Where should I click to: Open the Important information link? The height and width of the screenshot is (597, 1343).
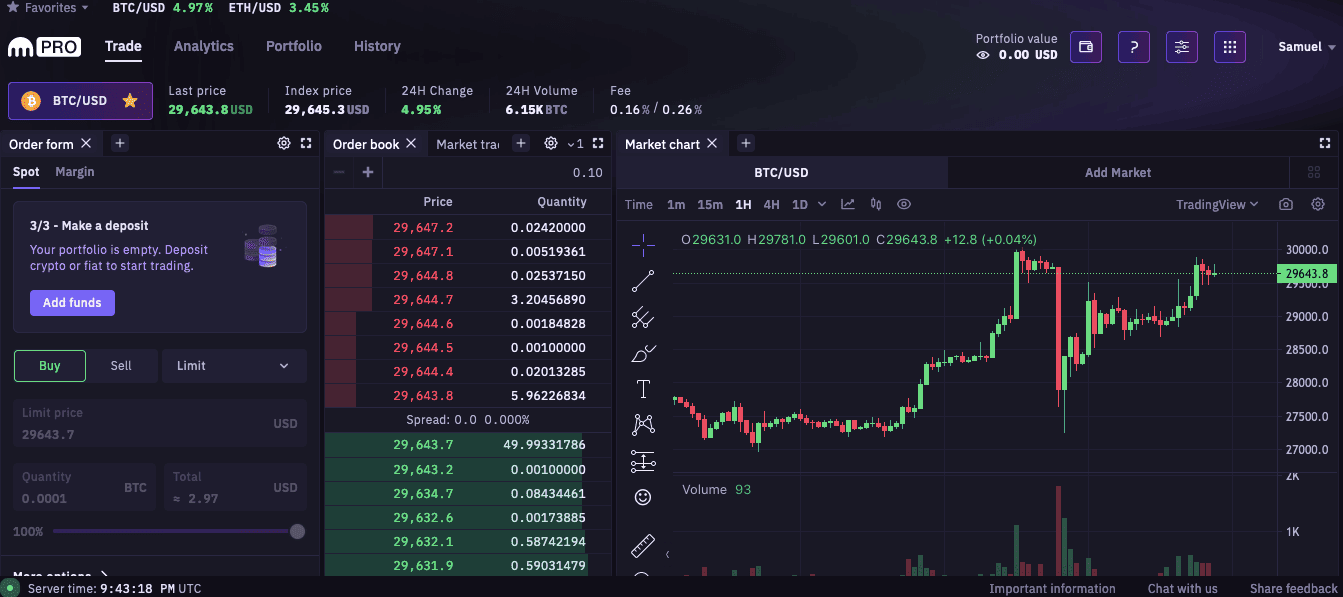coord(1052,589)
